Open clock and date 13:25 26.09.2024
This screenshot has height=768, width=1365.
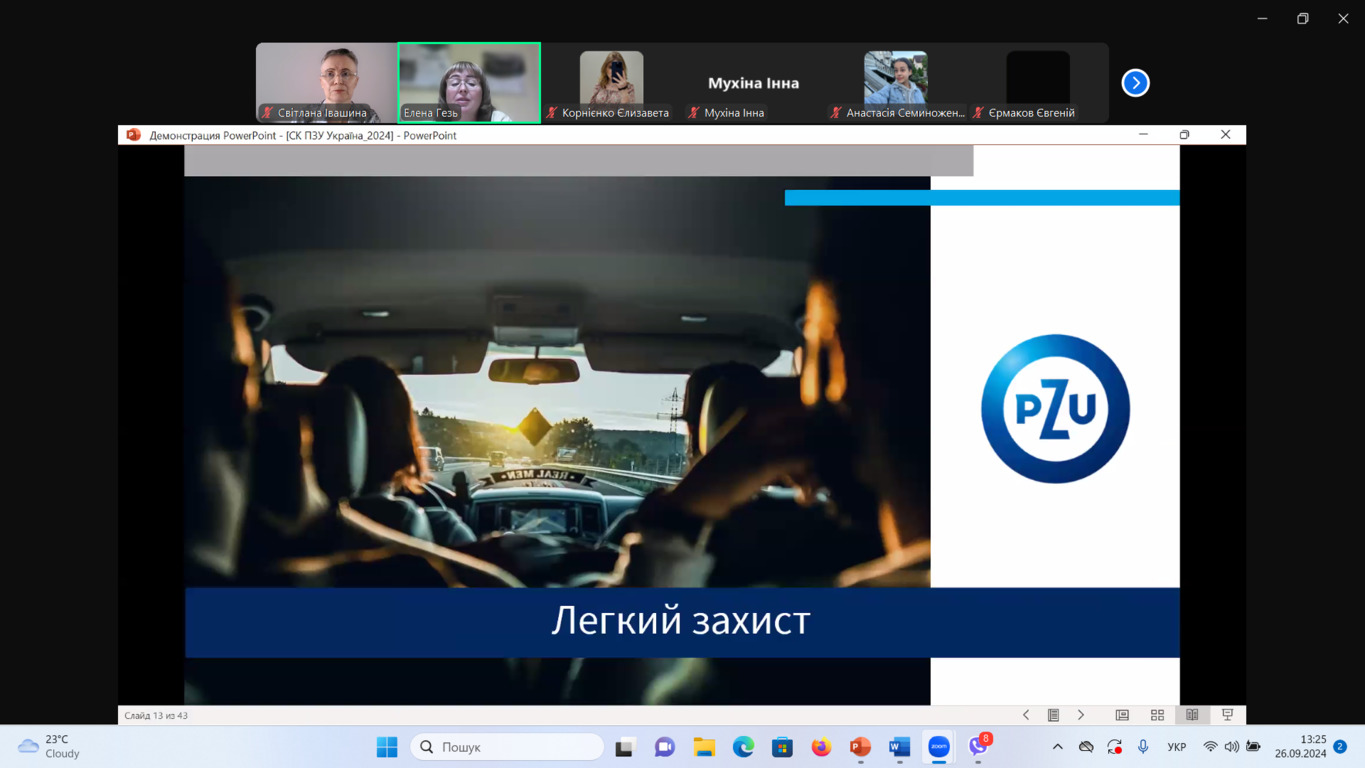(1300, 747)
